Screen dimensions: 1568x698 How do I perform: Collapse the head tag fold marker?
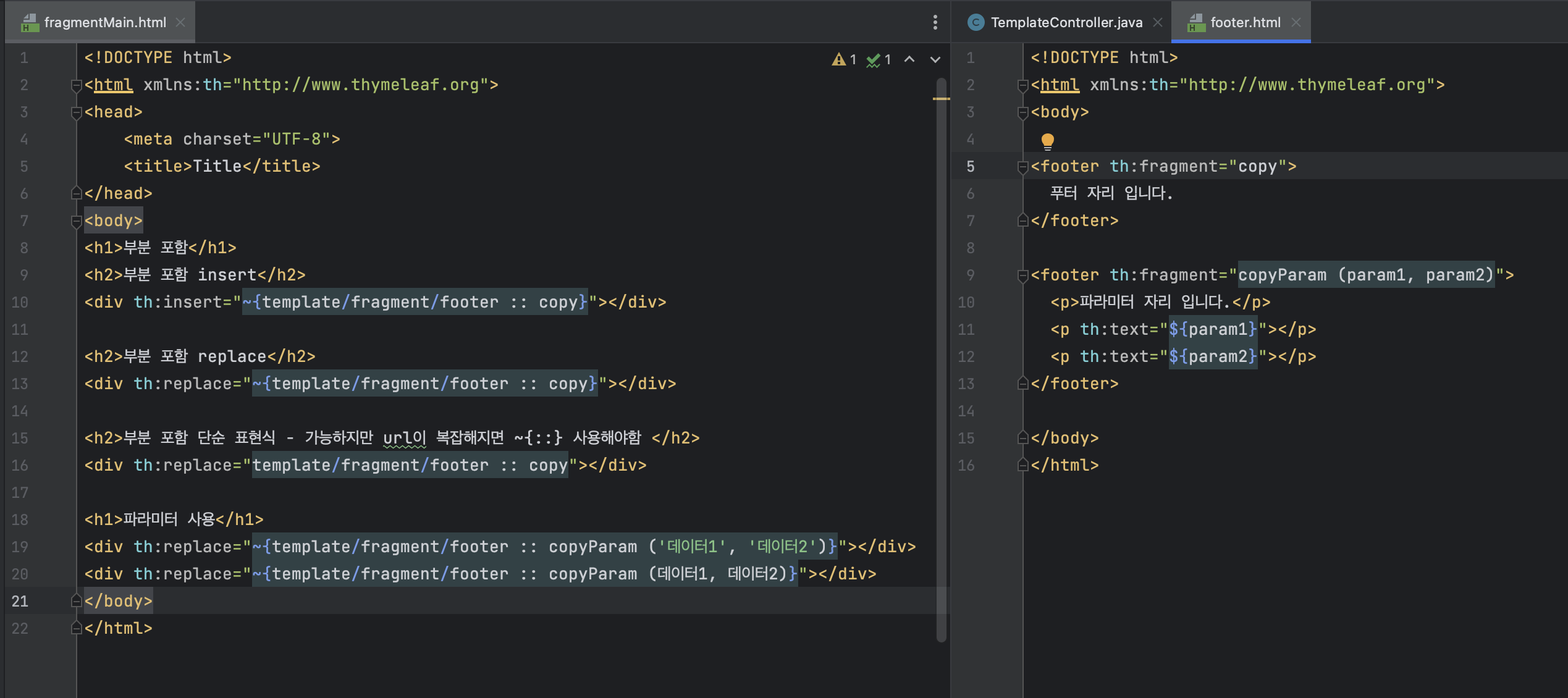coord(77,112)
